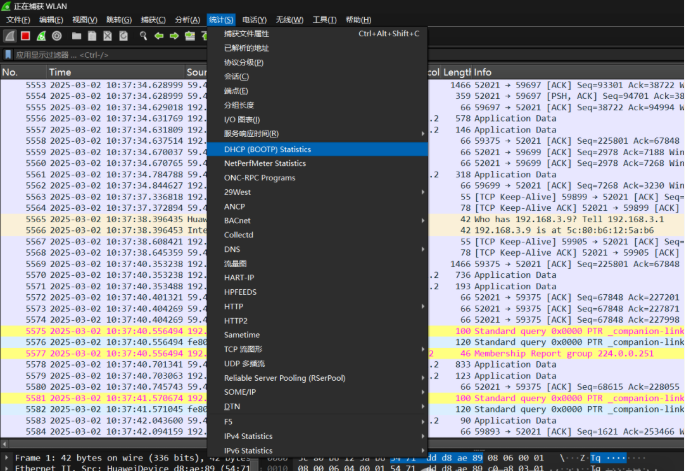The height and width of the screenshot is (471, 685).
Task: Select 协议分级(P) menu entry
Action: (317, 62)
